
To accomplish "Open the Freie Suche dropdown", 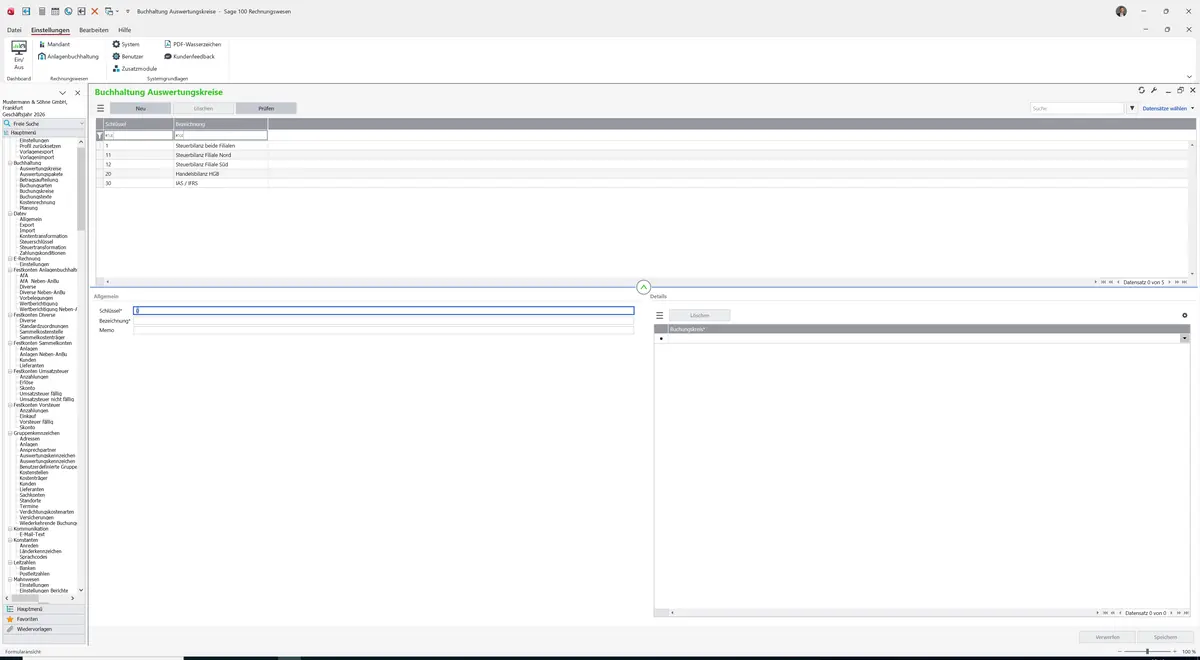I will (x=82, y=124).
